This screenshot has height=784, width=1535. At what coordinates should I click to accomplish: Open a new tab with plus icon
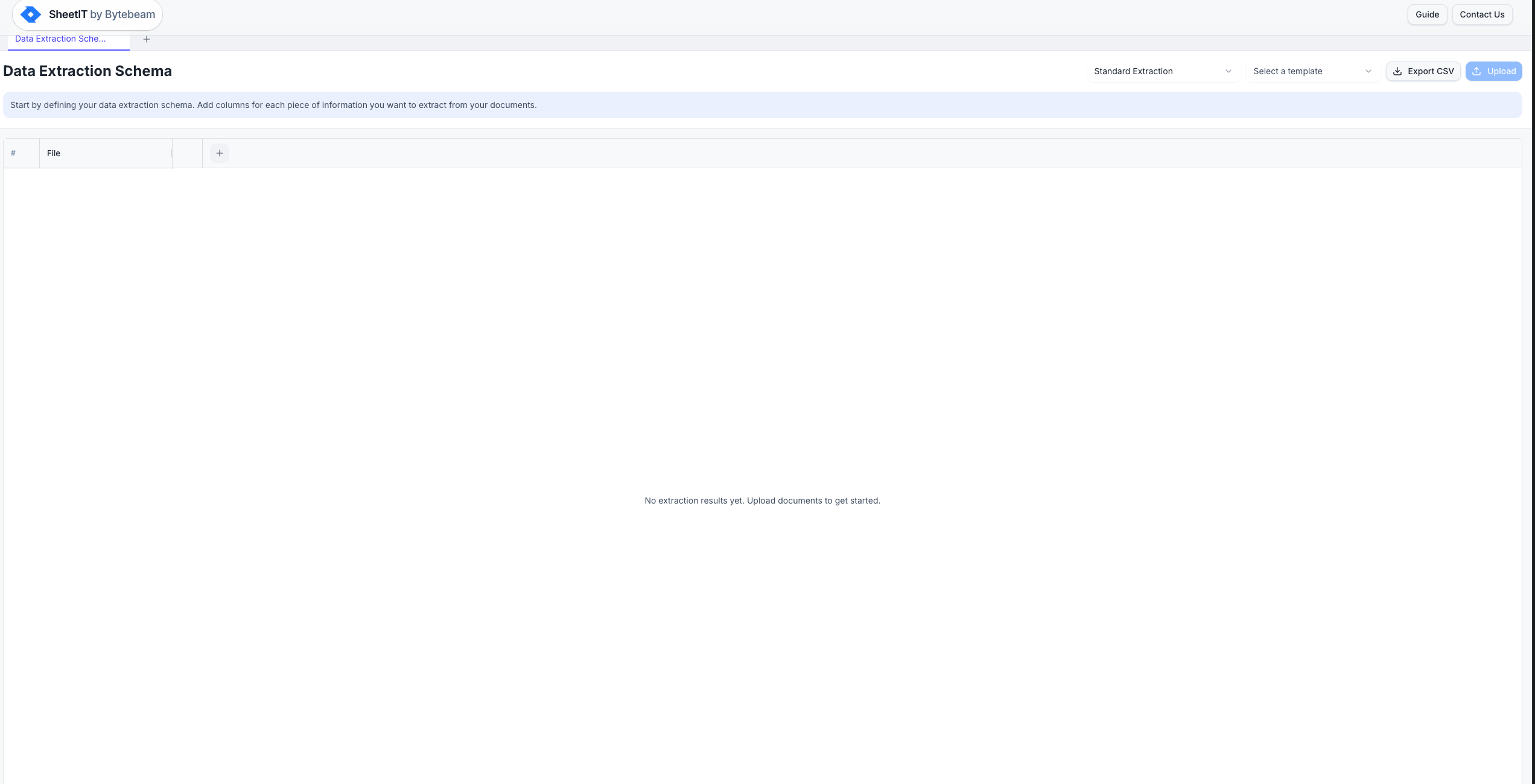[146, 39]
